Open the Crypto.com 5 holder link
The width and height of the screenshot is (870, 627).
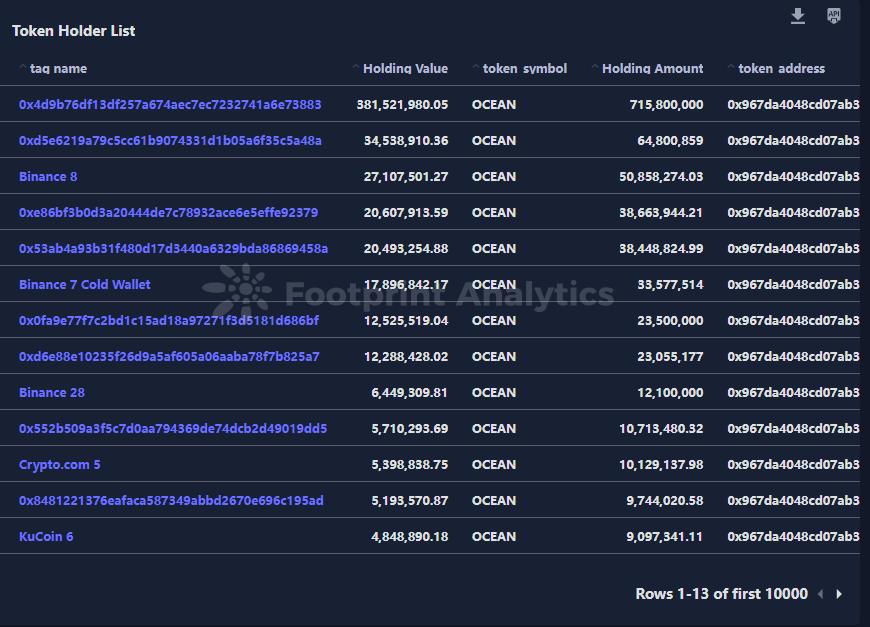(x=60, y=465)
